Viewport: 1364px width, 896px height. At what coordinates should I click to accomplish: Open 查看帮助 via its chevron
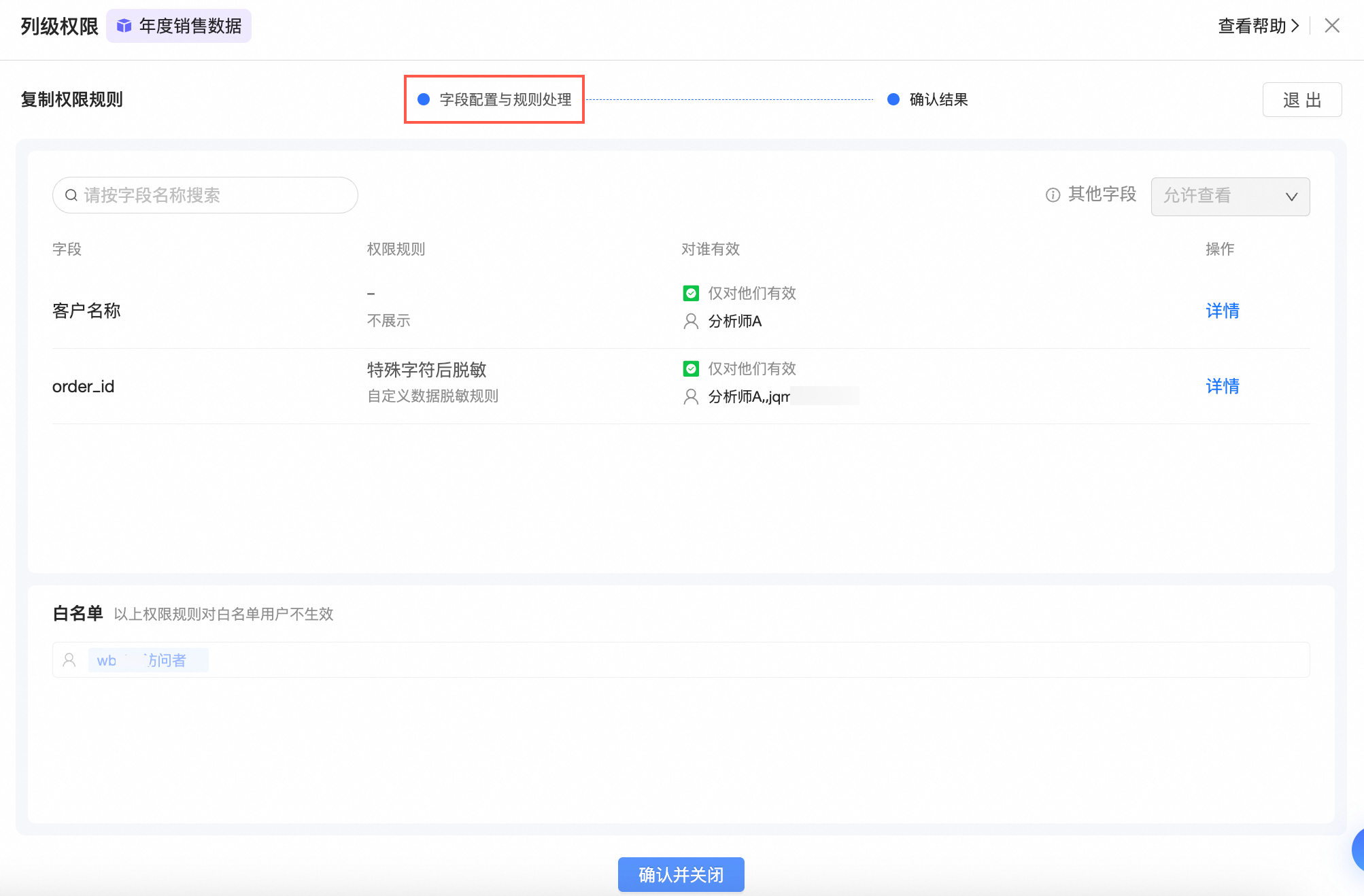(x=1295, y=26)
